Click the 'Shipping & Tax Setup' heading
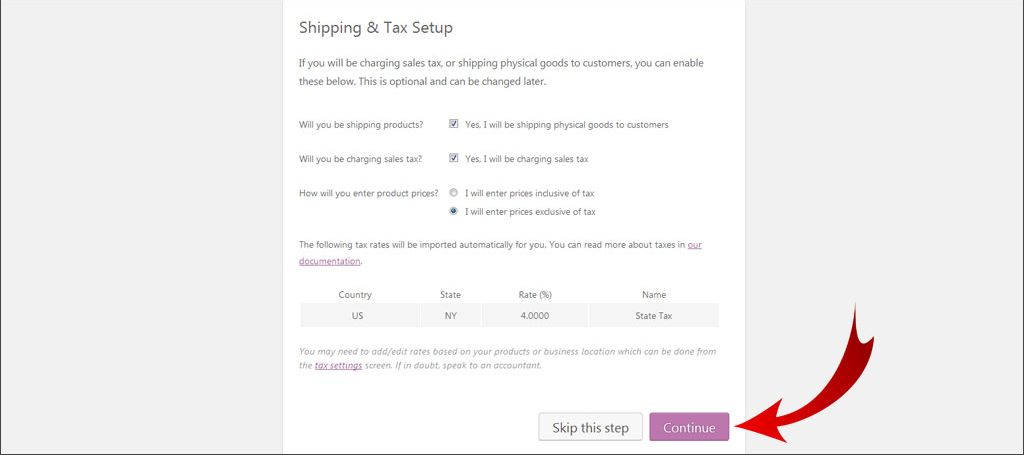Viewport: 1024px width, 455px height. 375,28
